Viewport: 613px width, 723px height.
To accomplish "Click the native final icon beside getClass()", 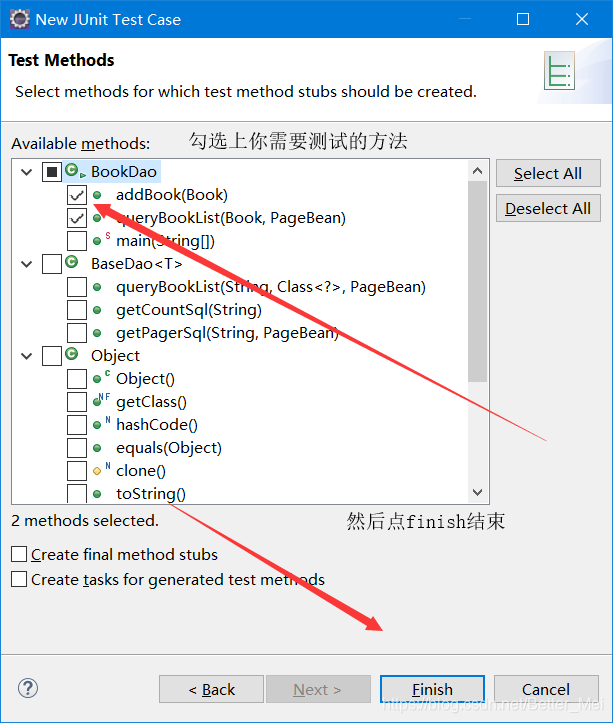I will [x=101, y=400].
